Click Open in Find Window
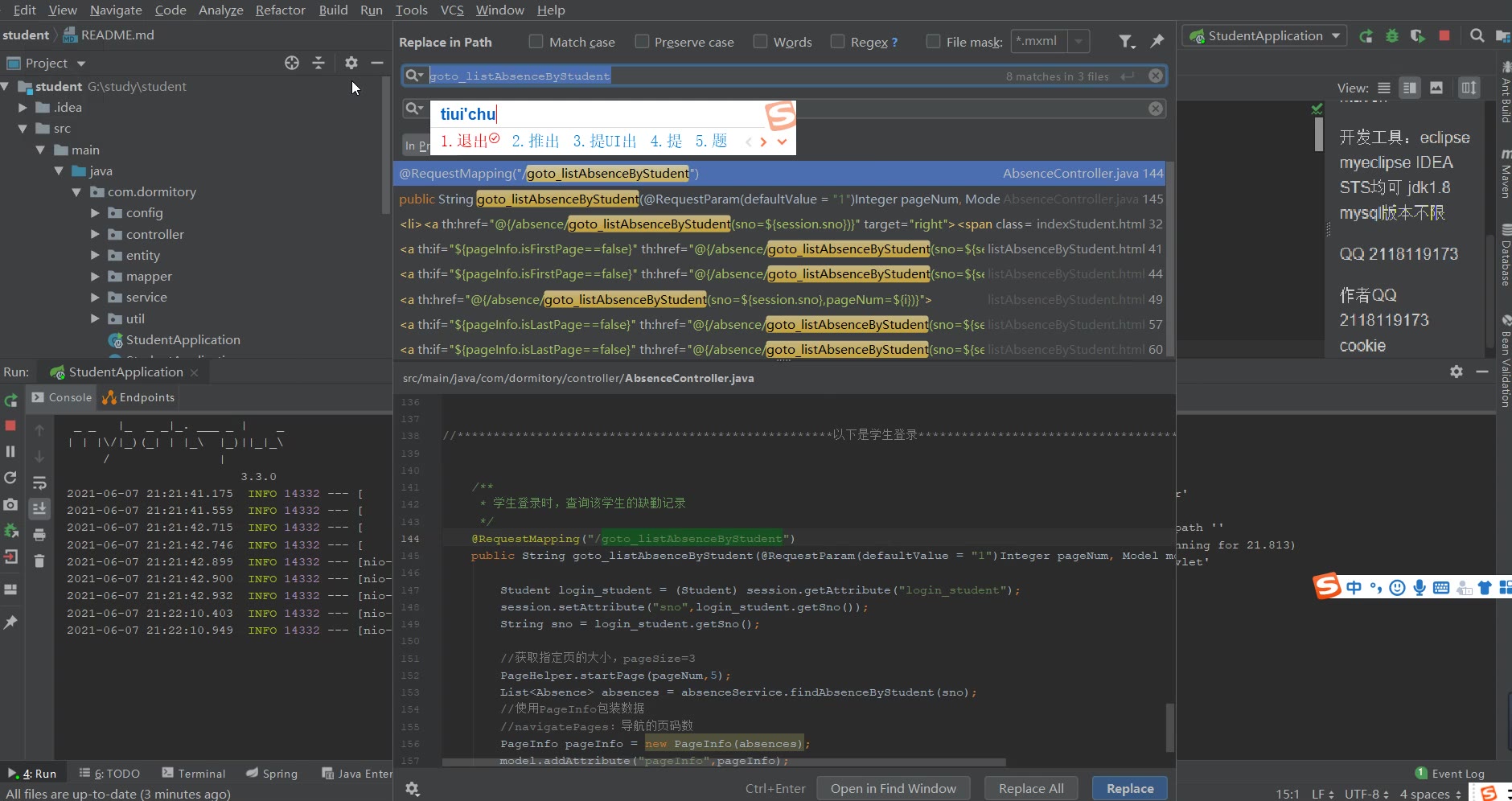This screenshot has width=1512, height=801. [894, 789]
